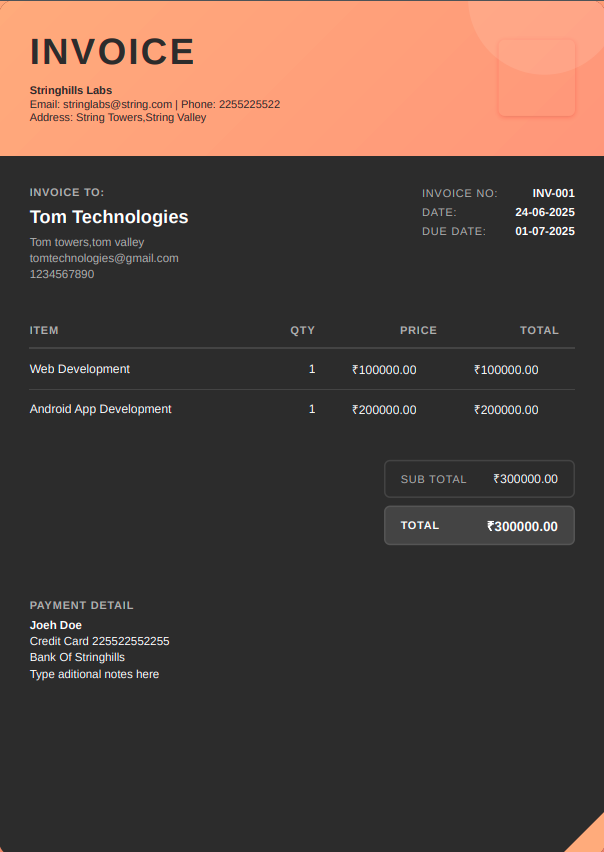Open the stringlabs@string.com email address

117,104
